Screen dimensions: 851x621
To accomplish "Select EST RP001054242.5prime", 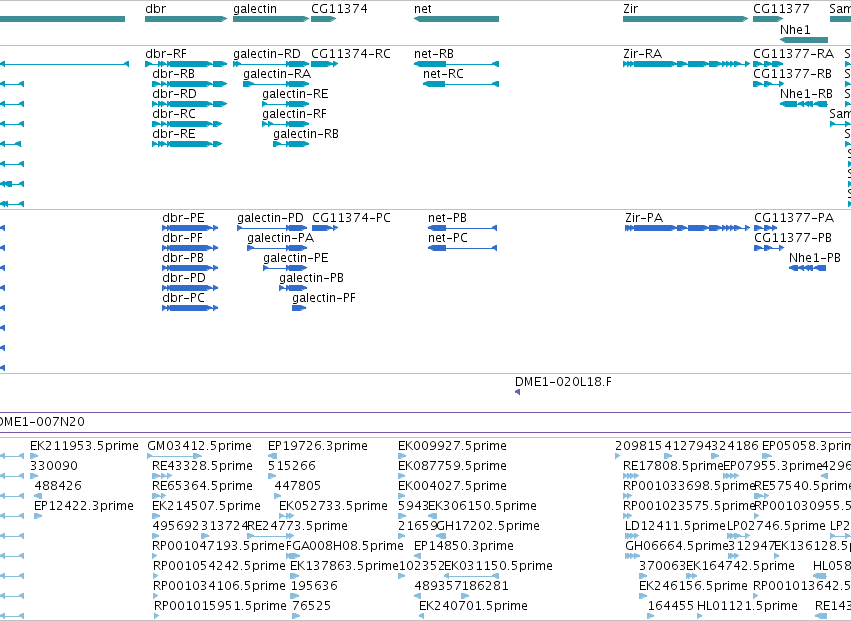I will pos(157,576).
